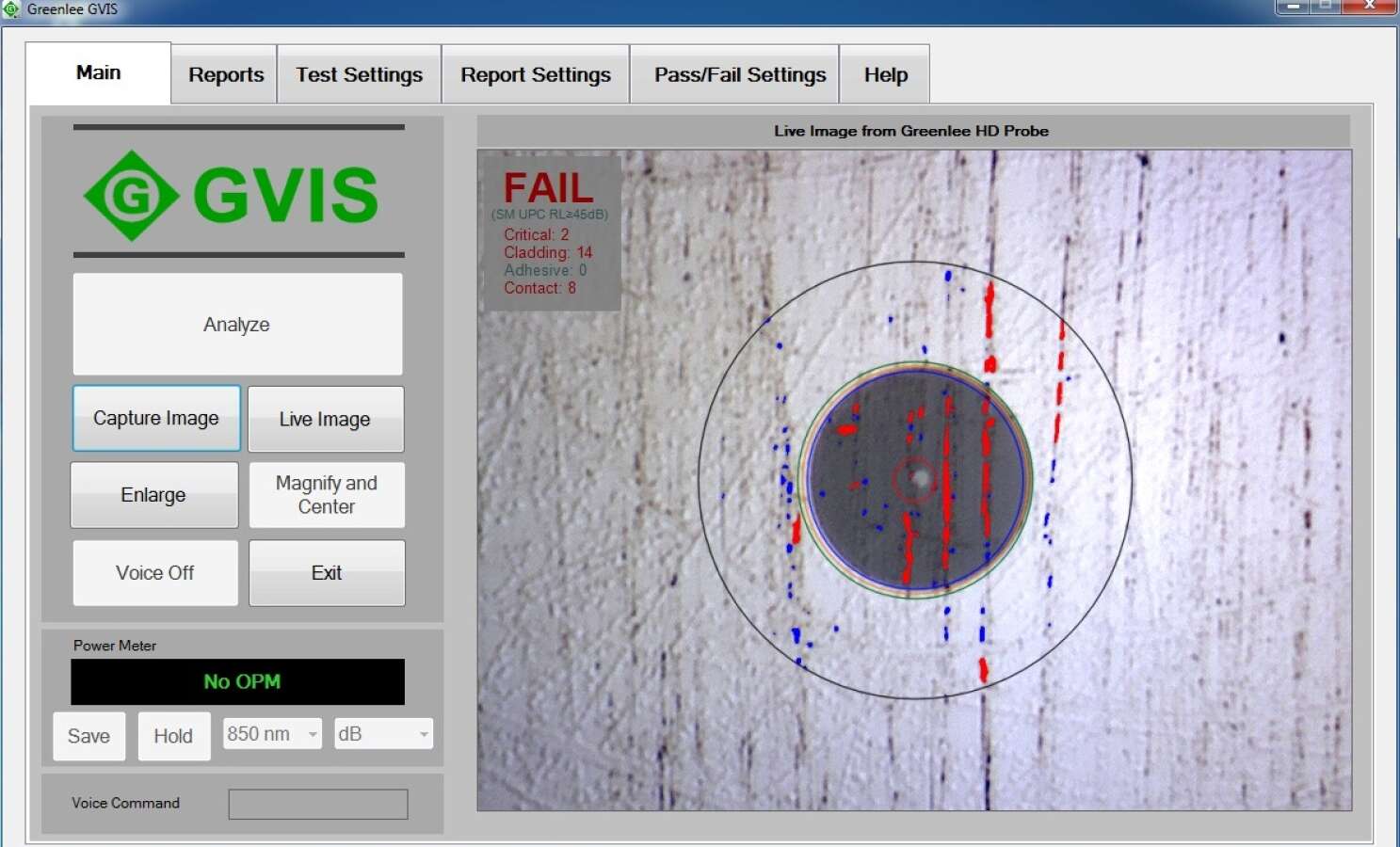This screenshot has width=1400, height=847.
Task: Save the power meter reading
Action: [89, 736]
